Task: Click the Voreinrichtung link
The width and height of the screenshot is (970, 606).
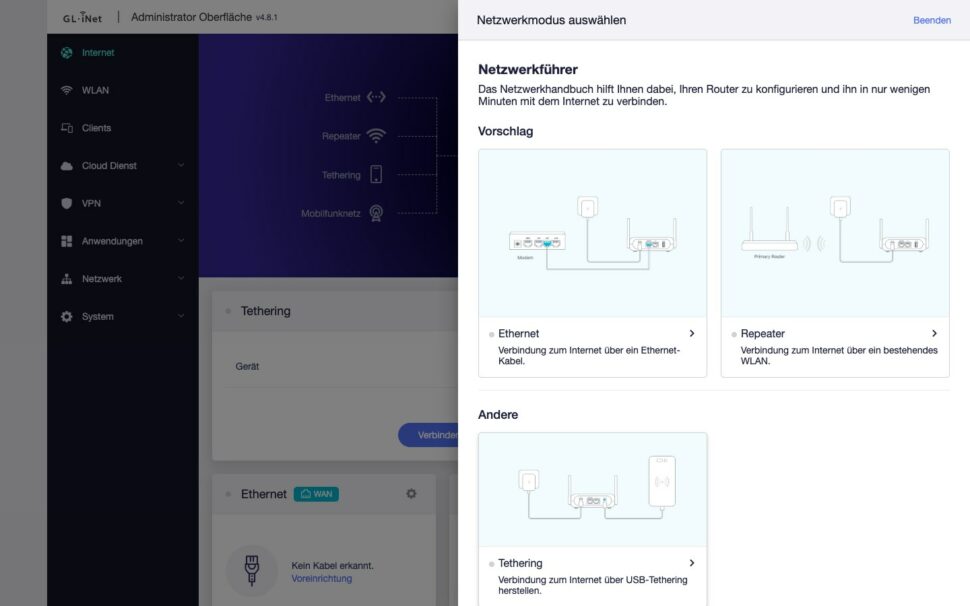Action: (322, 579)
